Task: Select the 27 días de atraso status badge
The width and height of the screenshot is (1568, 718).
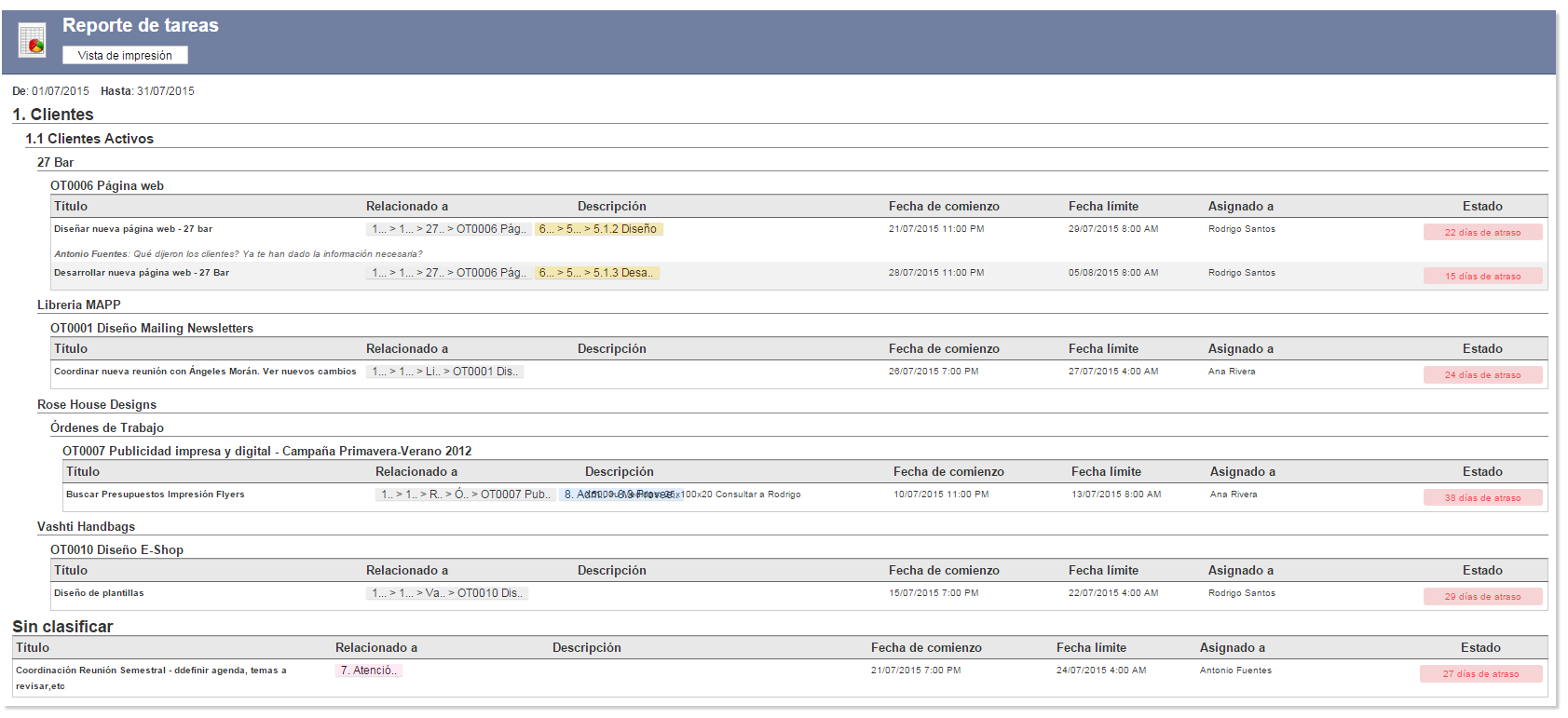Action: click(x=1480, y=674)
